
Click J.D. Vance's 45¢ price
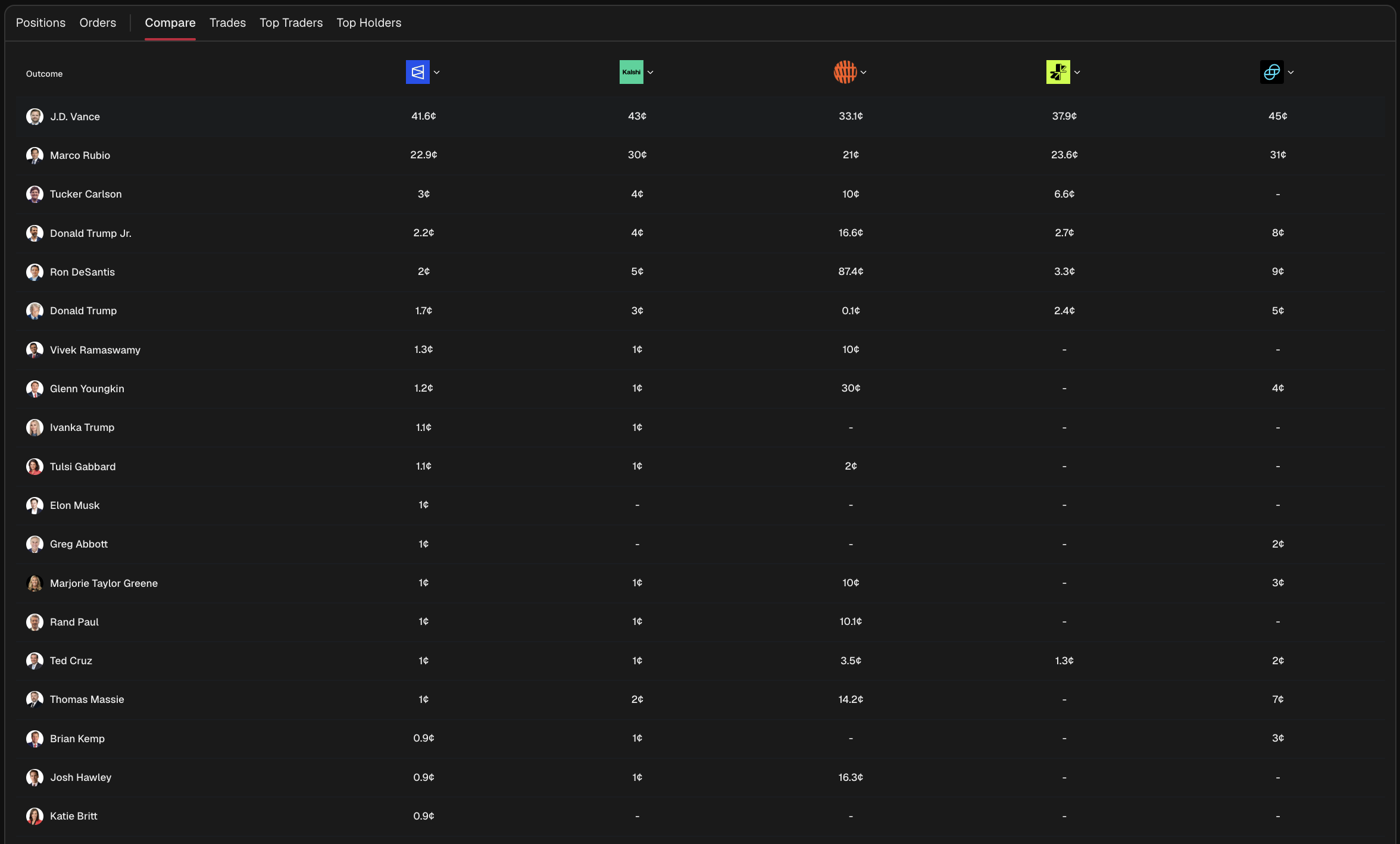pyautogui.click(x=1278, y=116)
